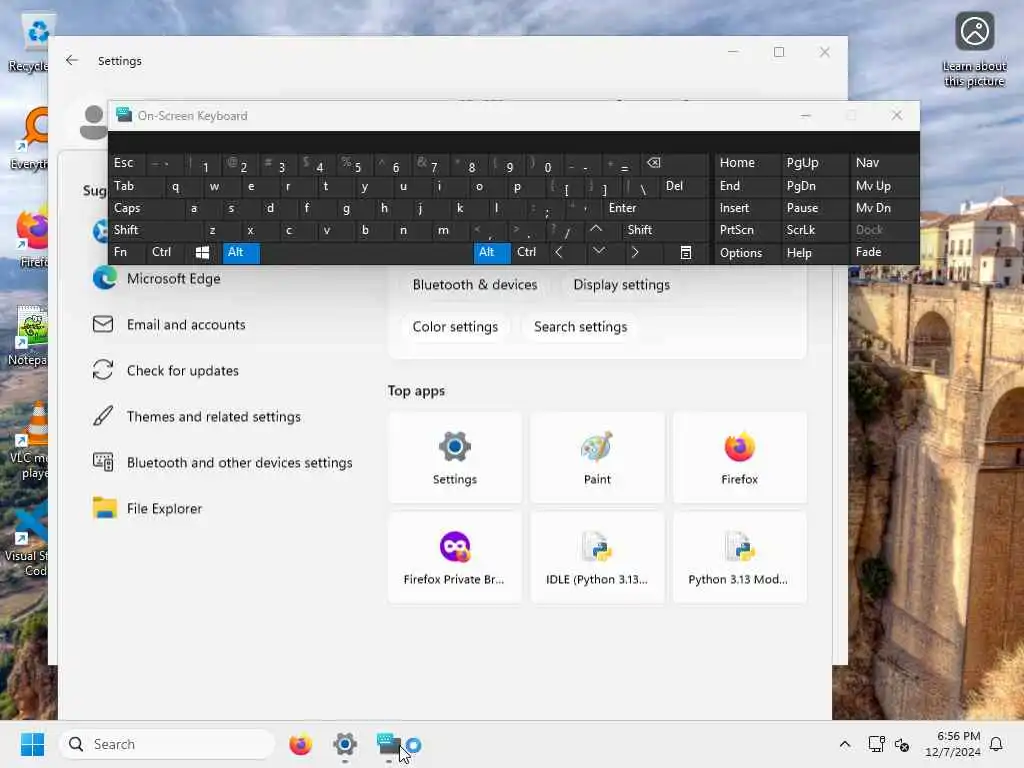Click the up arrow key
The width and height of the screenshot is (1024, 768).
pos(596,230)
